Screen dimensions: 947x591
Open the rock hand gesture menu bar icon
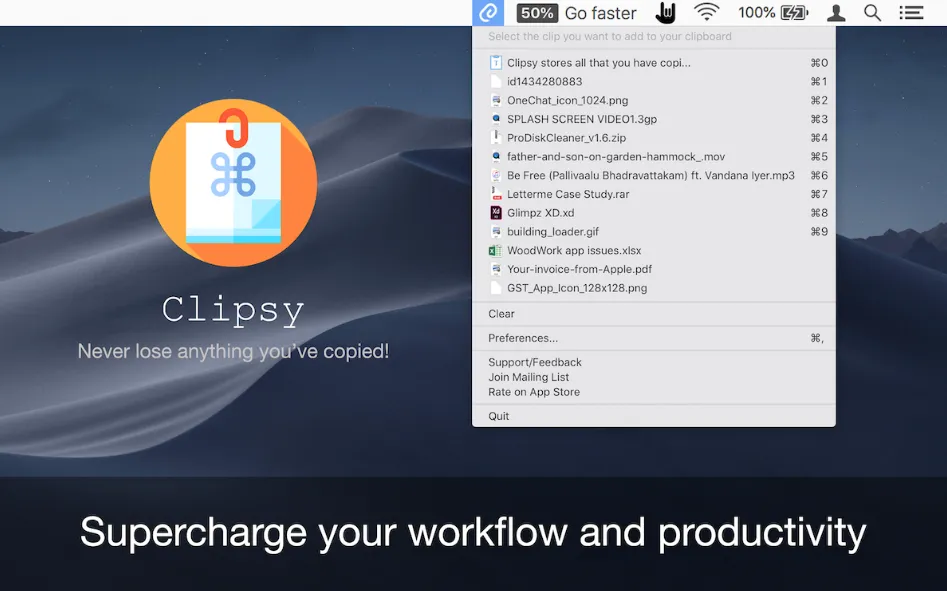click(665, 13)
